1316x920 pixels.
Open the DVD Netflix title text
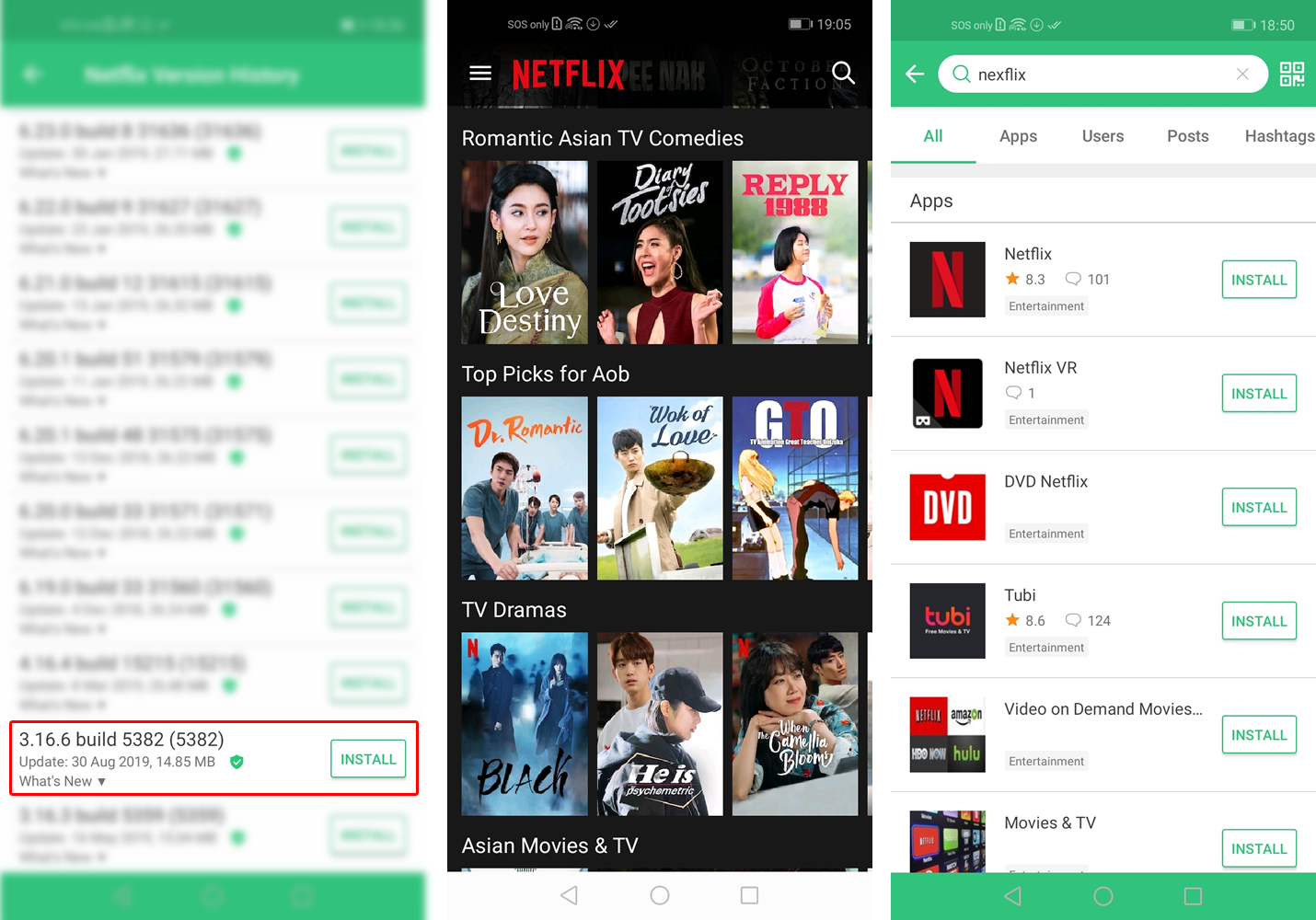(x=1046, y=481)
